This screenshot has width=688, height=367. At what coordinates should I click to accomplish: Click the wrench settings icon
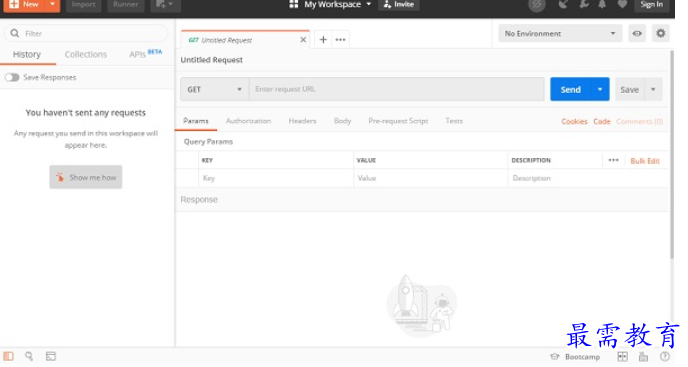click(583, 4)
